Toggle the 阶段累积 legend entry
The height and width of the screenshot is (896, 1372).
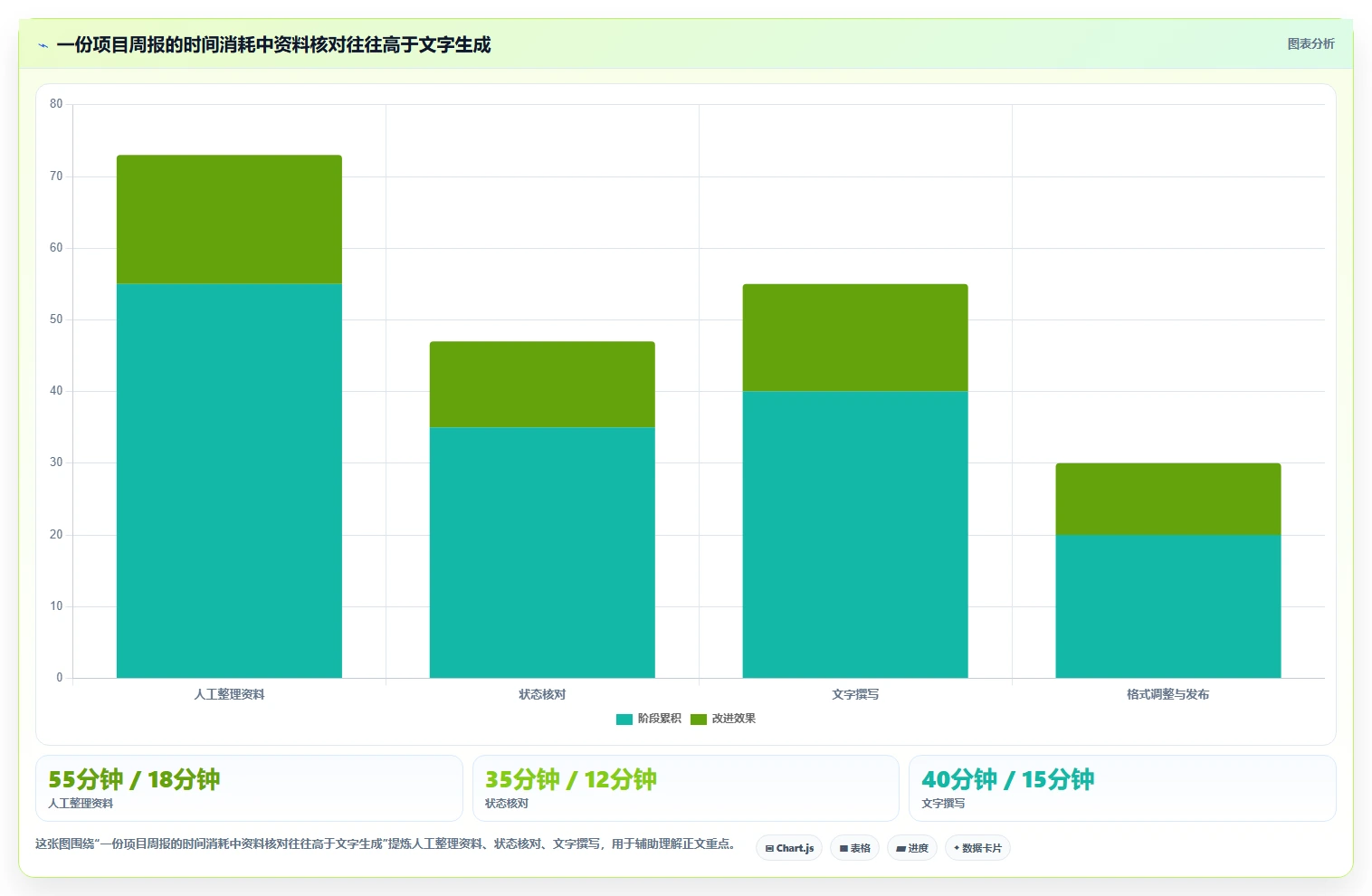(x=648, y=719)
